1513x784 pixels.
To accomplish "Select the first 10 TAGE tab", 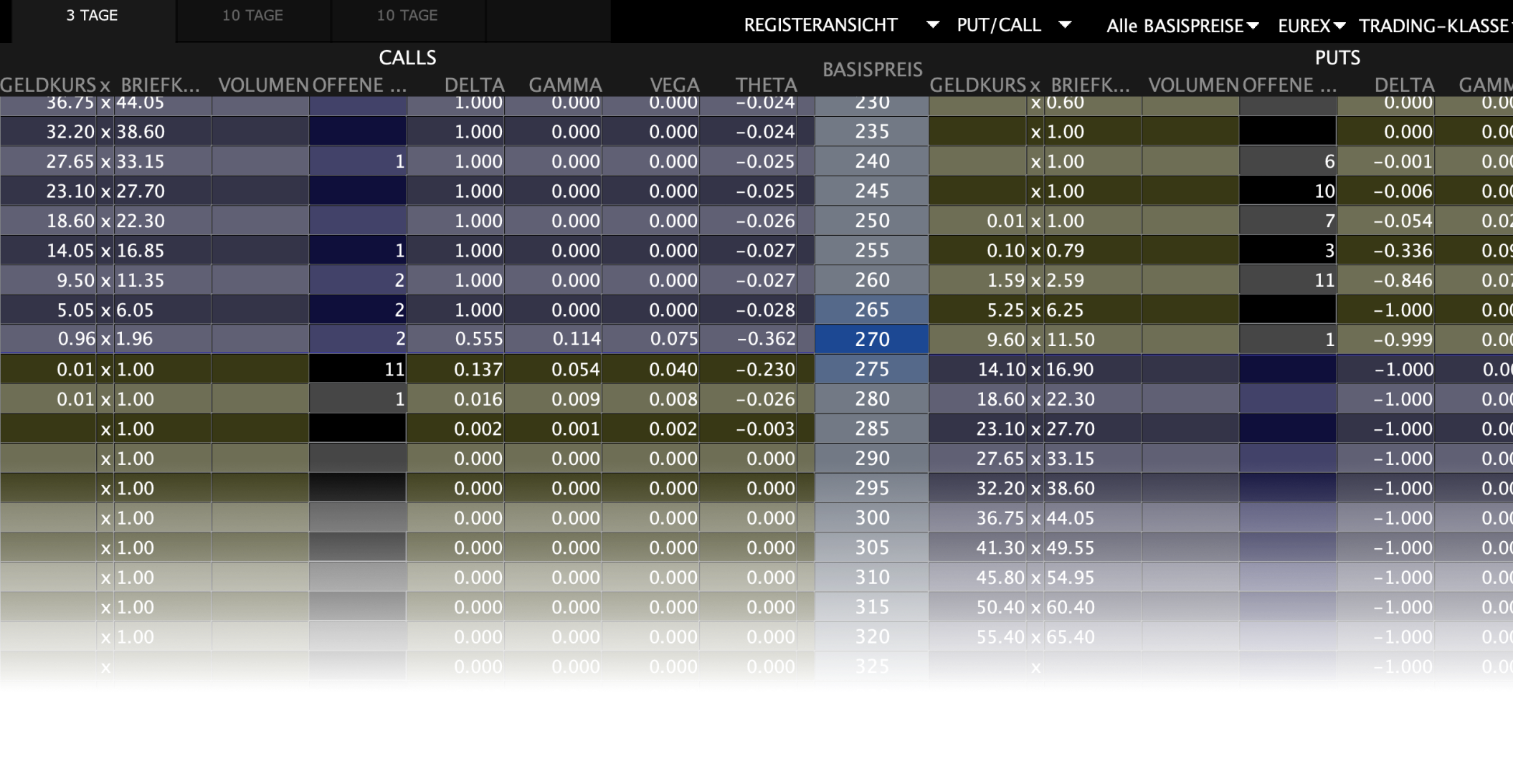I will point(252,16).
